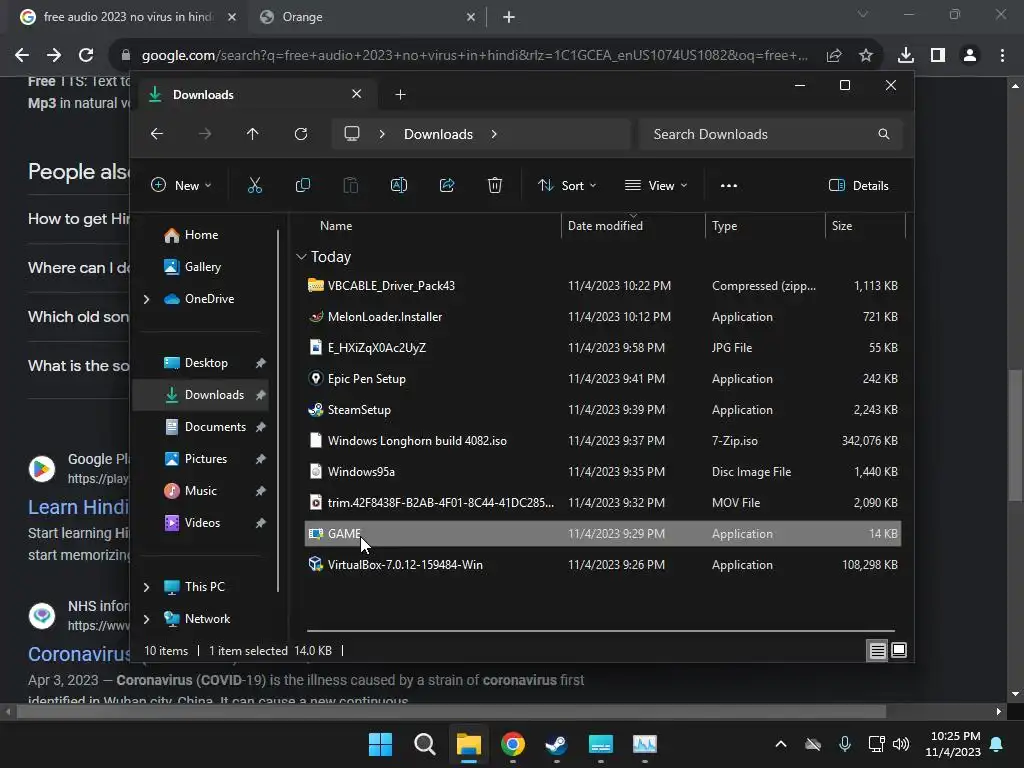Click the search magnifier in Search Downloads
This screenshot has height=768, width=1024.
pos(884,134)
